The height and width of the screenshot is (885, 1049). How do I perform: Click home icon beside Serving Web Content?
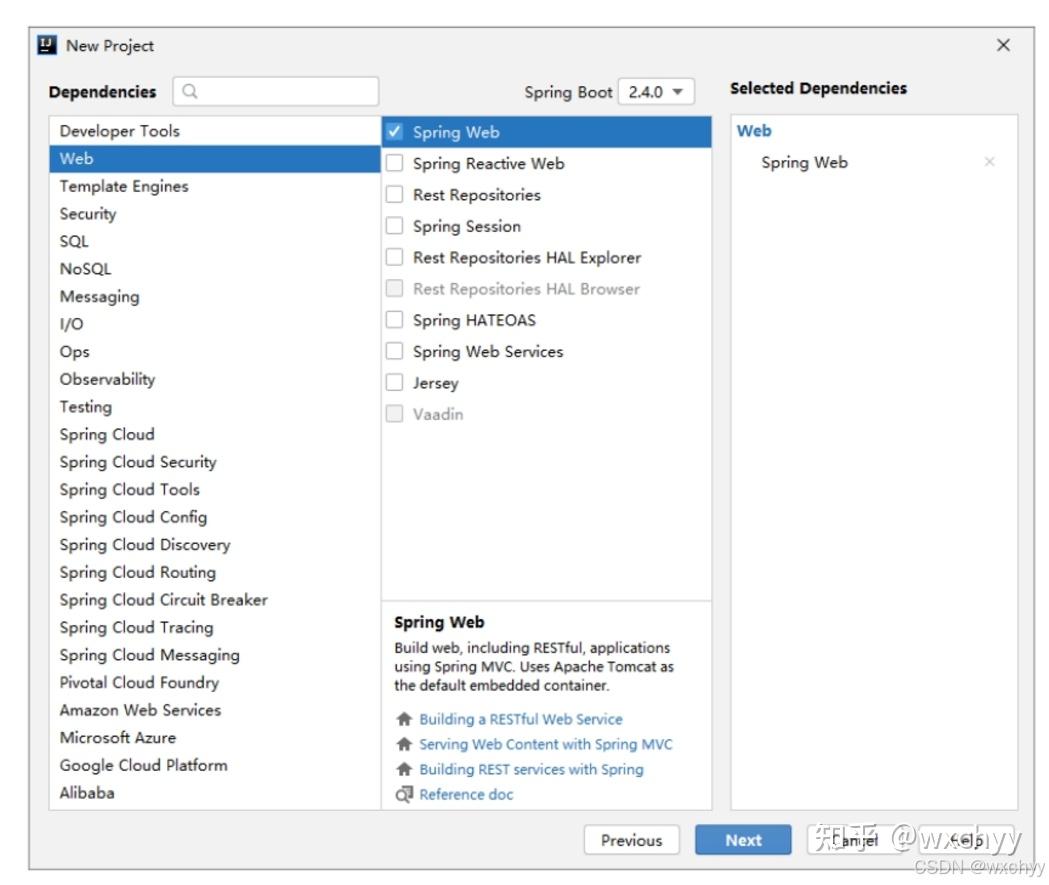tap(404, 744)
